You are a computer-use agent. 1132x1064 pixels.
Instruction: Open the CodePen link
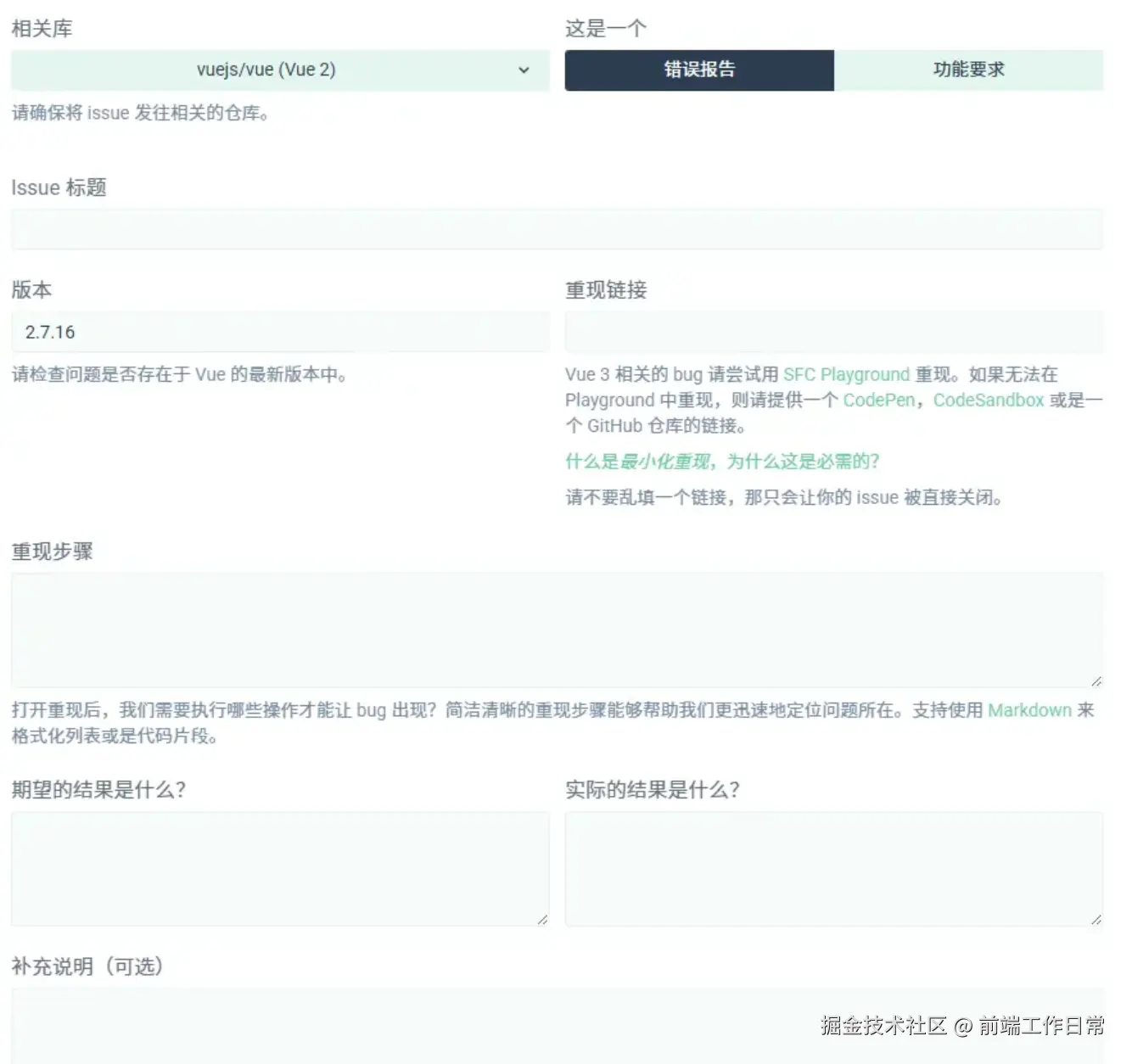point(879,400)
